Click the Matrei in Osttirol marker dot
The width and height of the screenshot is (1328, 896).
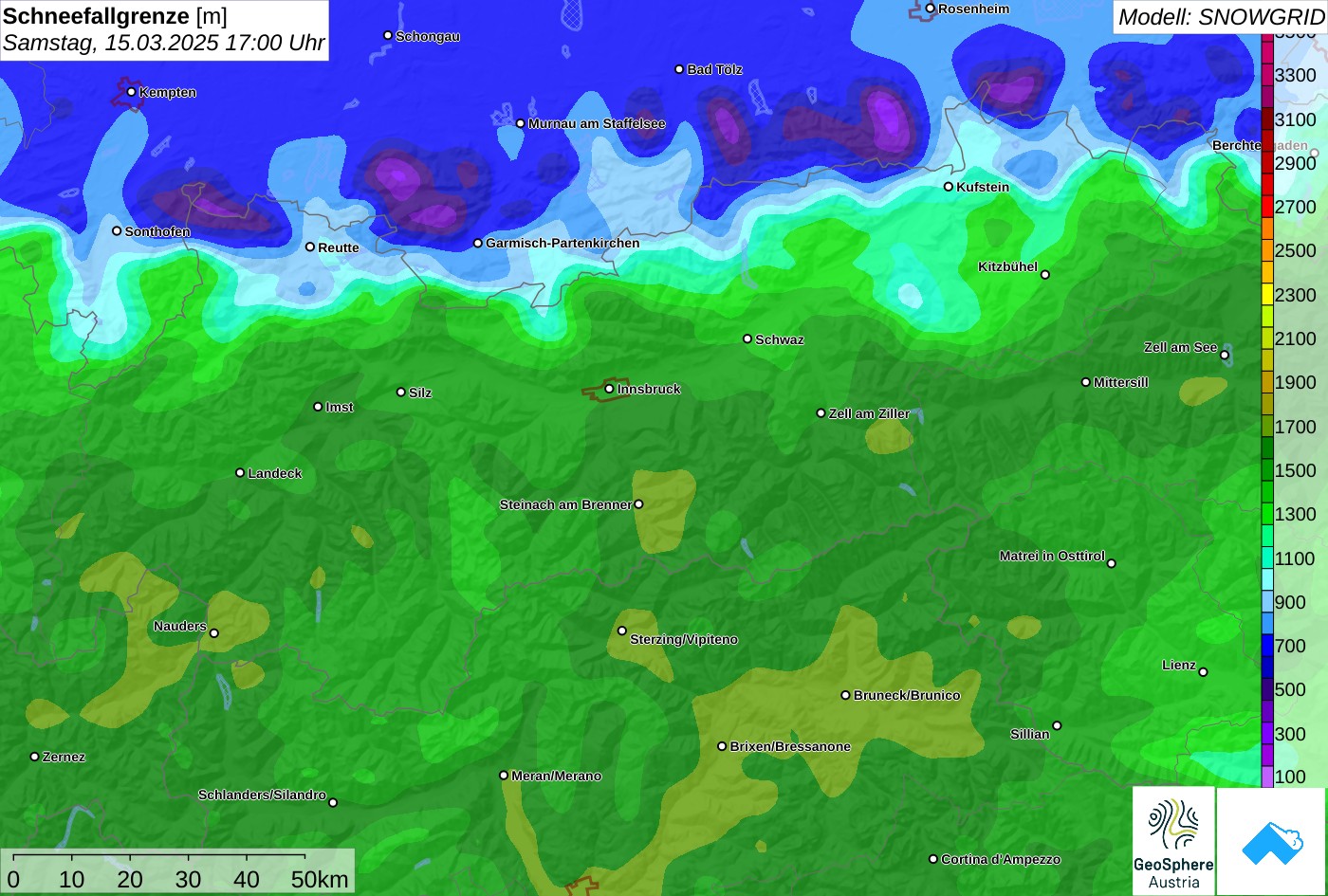1112,563
